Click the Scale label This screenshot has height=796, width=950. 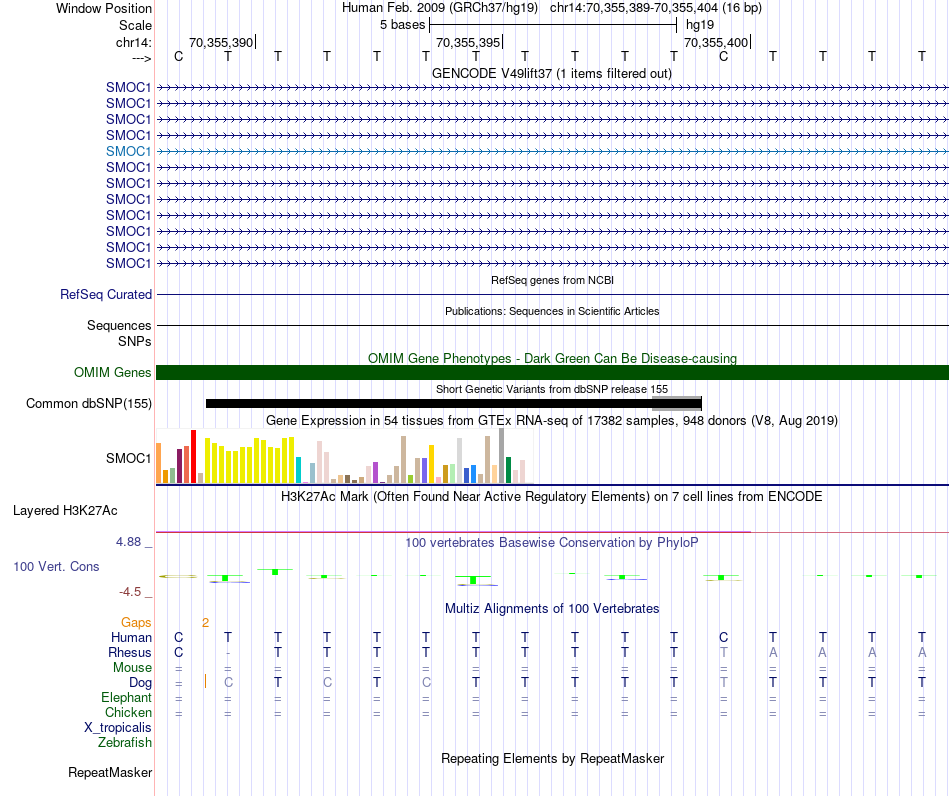pos(135,25)
